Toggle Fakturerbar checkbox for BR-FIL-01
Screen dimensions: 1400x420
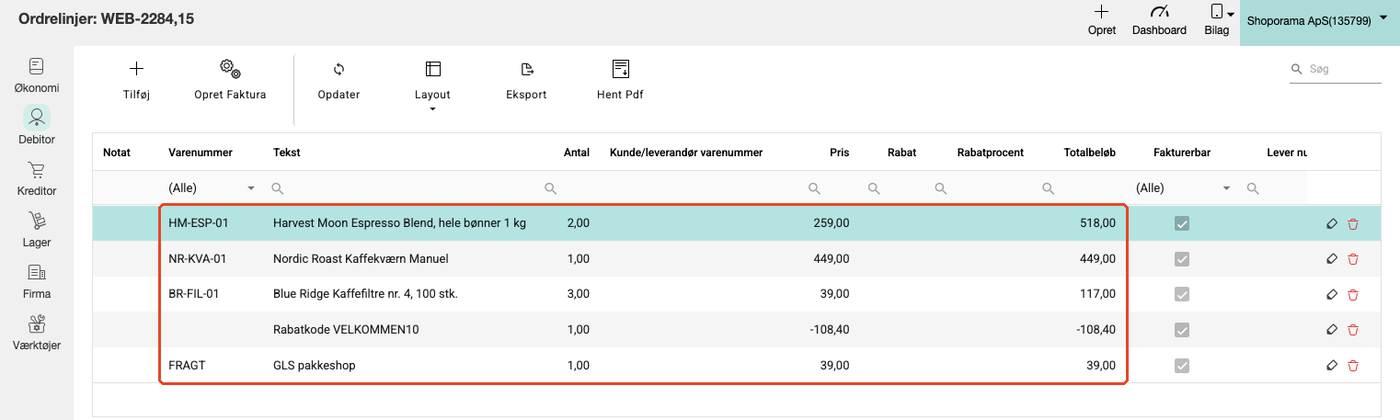tap(1182, 294)
